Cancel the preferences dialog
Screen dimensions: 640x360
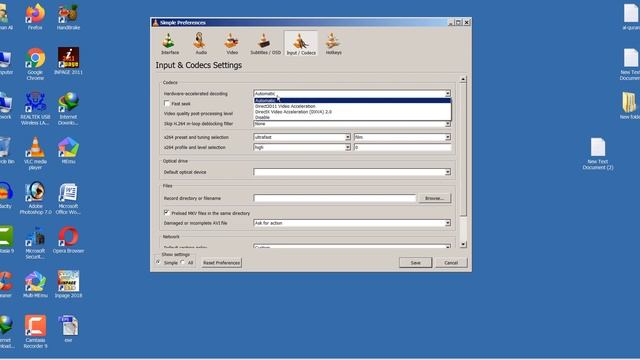[x=451, y=263]
